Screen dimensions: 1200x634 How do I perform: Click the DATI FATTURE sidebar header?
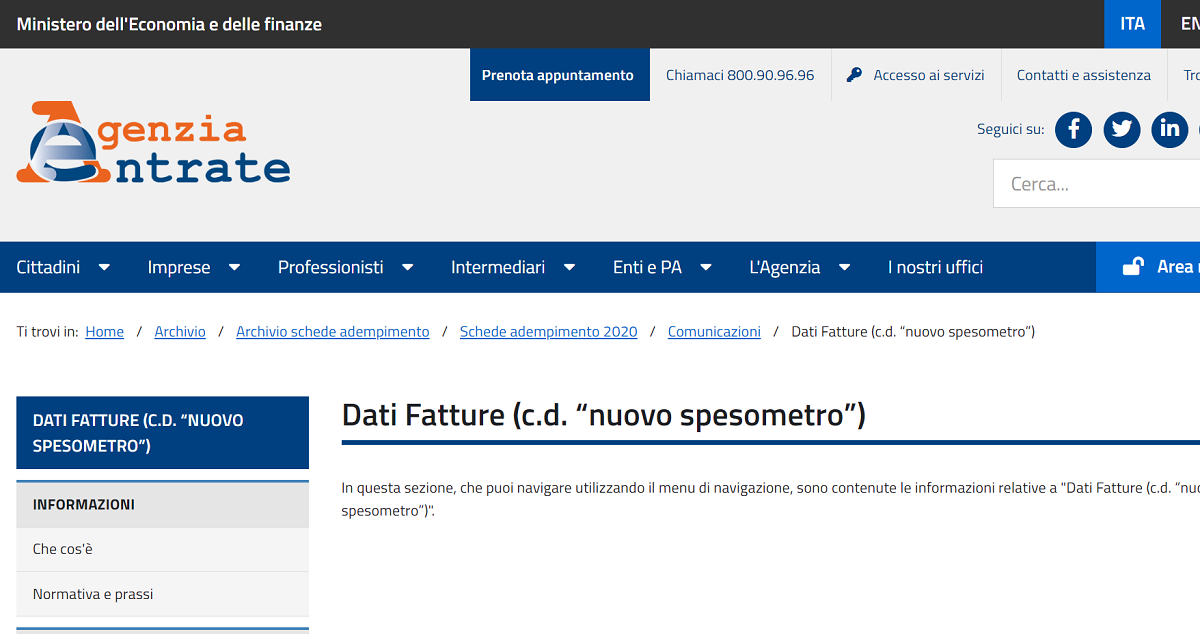162,433
